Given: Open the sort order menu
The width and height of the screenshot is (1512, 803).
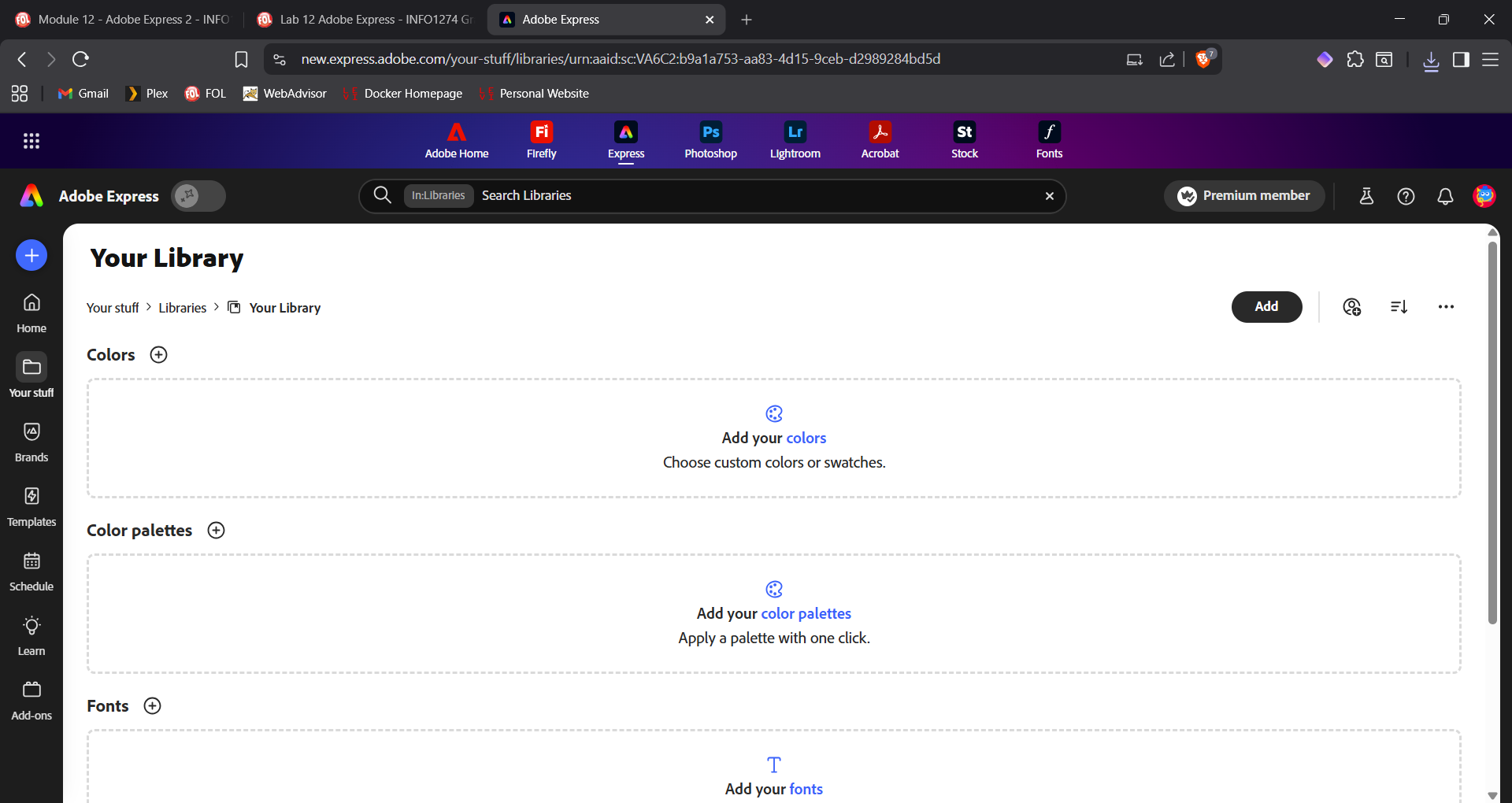Looking at the screenshot, I should pyautogui.click(x=1399, y=307).
